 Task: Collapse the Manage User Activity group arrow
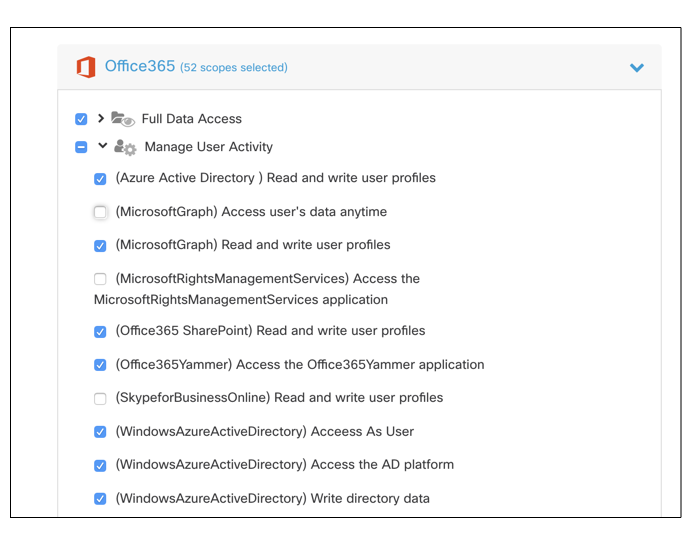point(102,145)
